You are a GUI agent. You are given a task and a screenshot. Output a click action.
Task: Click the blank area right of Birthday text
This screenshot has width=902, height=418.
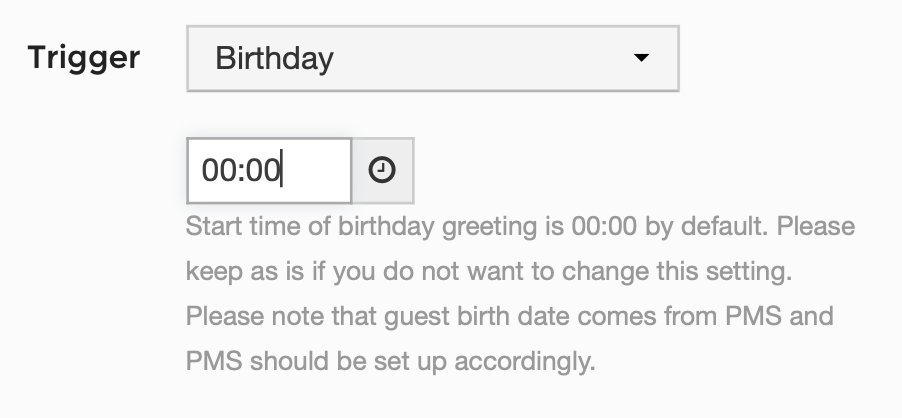tap(483, 58)
